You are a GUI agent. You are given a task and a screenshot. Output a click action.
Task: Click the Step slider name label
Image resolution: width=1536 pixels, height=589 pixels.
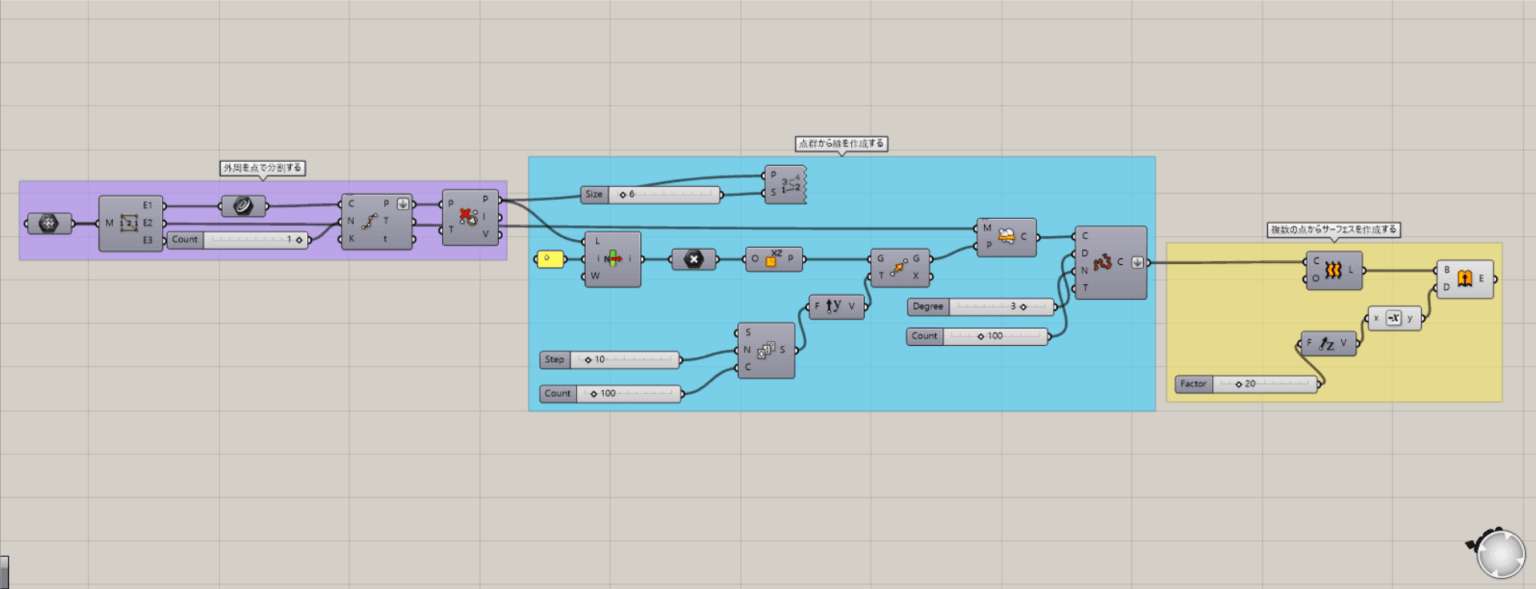tap(554, 360)
